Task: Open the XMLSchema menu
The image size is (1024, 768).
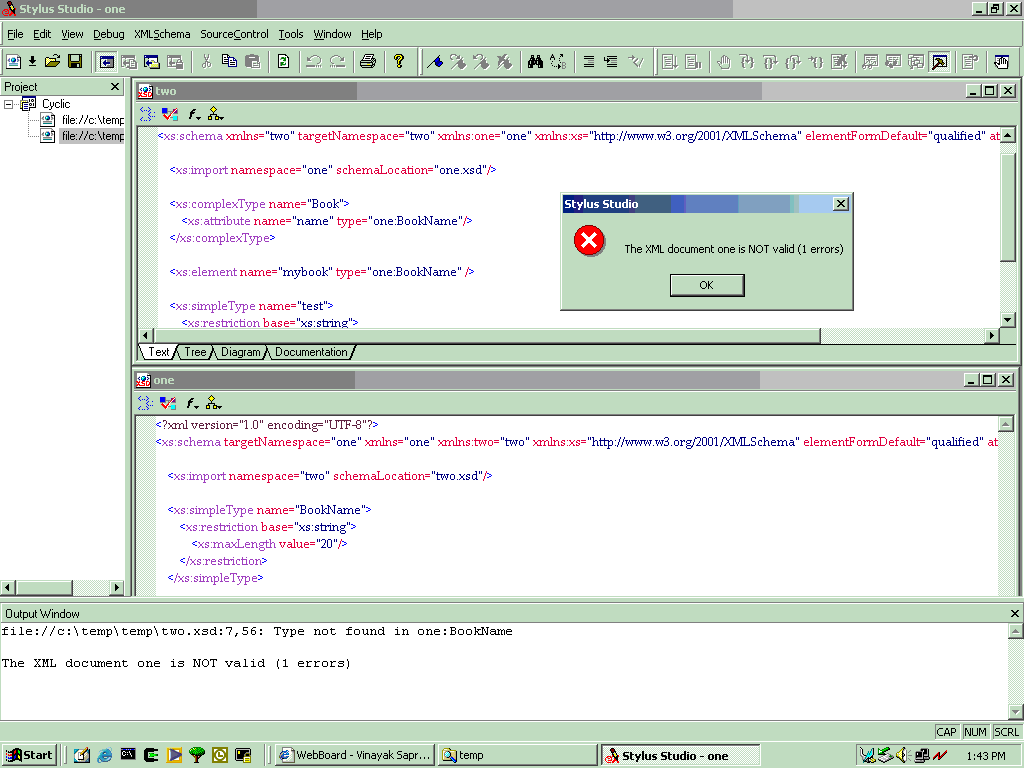Action: (x=162, y=34)
